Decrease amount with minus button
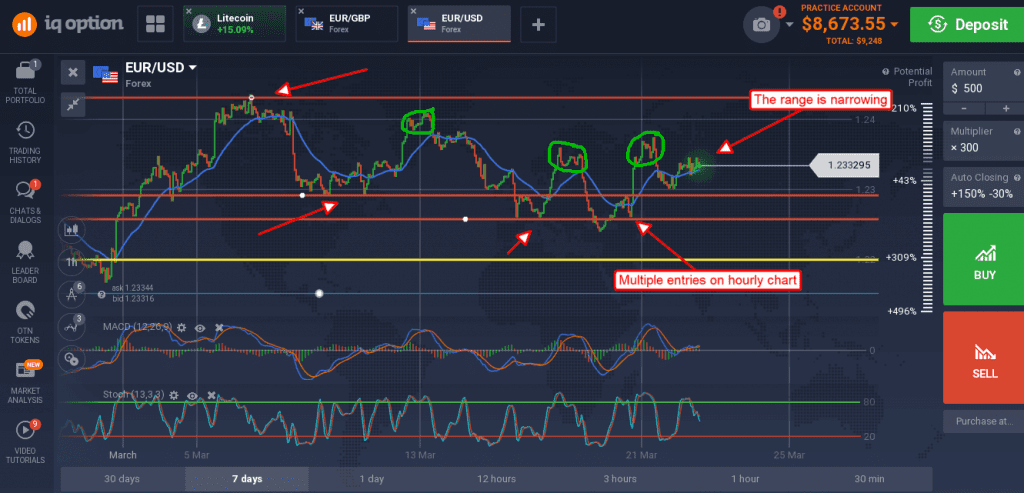This screenshot has width=1024, height=493. (x=964, y=108)
